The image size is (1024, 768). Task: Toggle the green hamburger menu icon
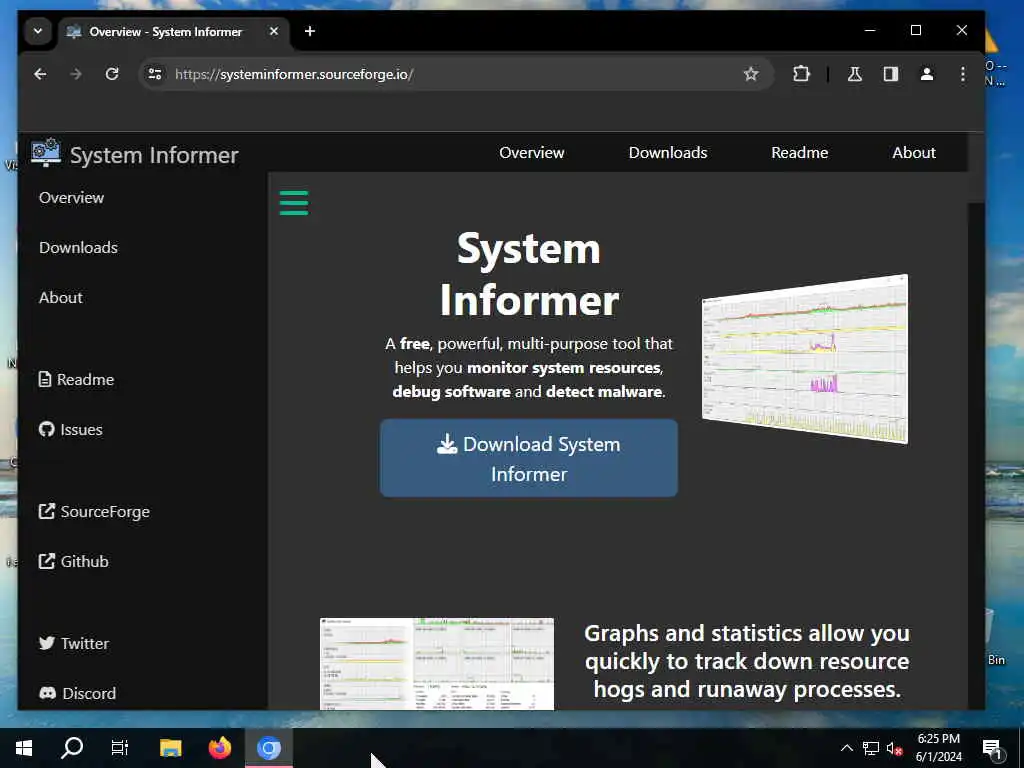coord(294,202)
